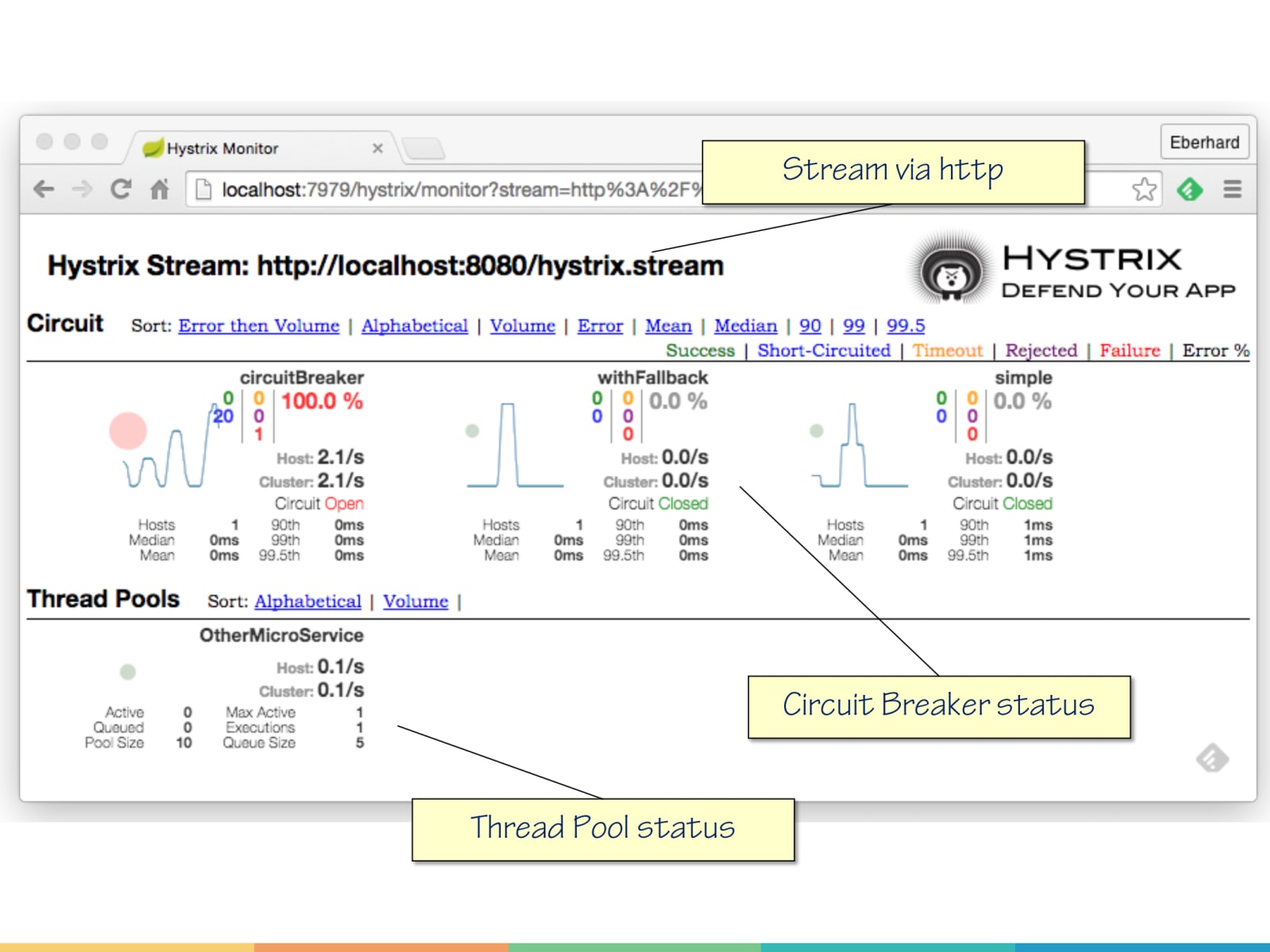1270x952 pixels.
Task: Sort thread pools Alphabetical
Action: (x=308, y=601)
